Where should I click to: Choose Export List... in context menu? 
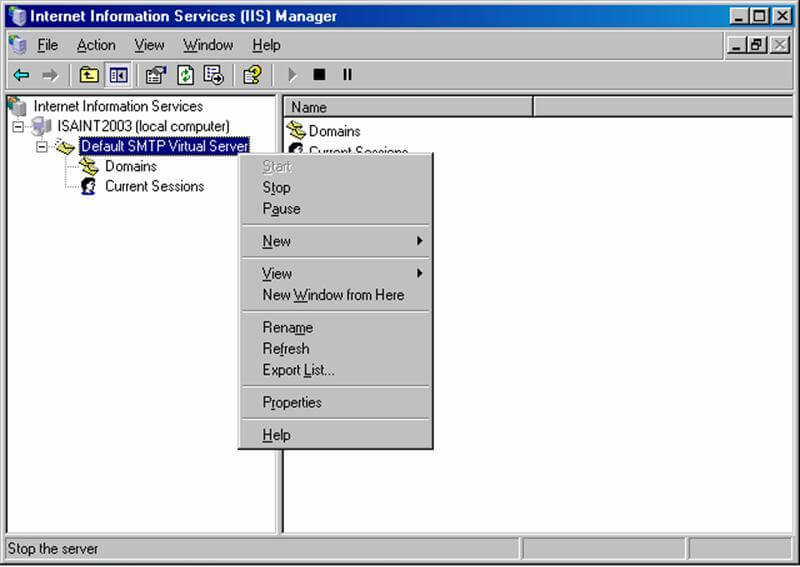(x=336, y=370)
